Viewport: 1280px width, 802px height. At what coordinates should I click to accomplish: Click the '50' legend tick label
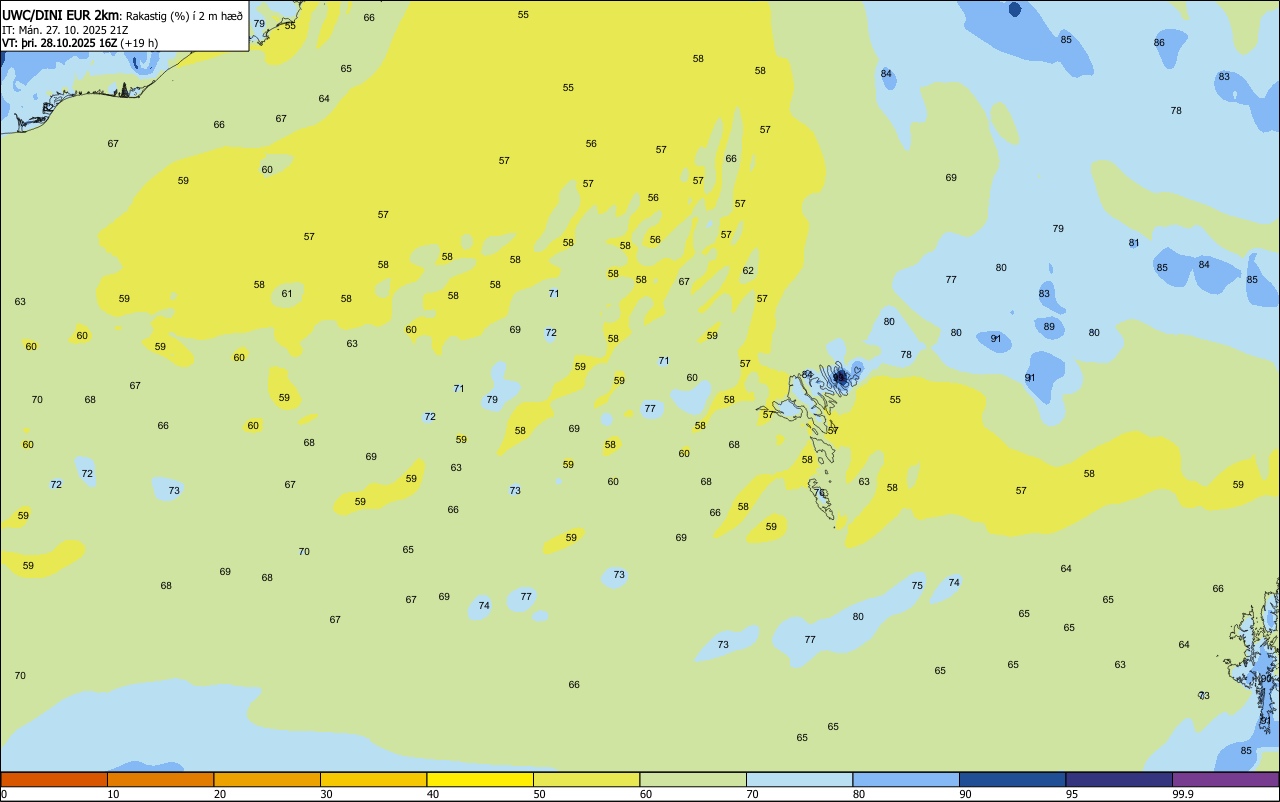539,794
